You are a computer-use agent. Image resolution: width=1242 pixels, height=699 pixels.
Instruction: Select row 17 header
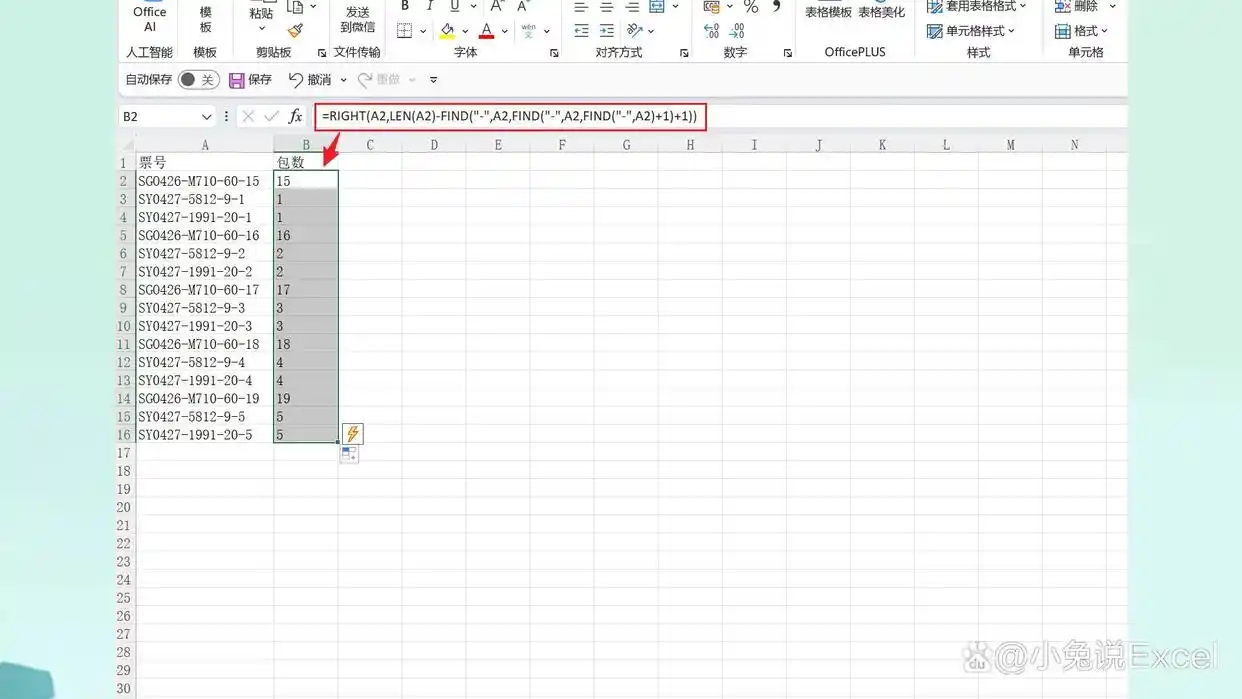[x=124, y=453]
